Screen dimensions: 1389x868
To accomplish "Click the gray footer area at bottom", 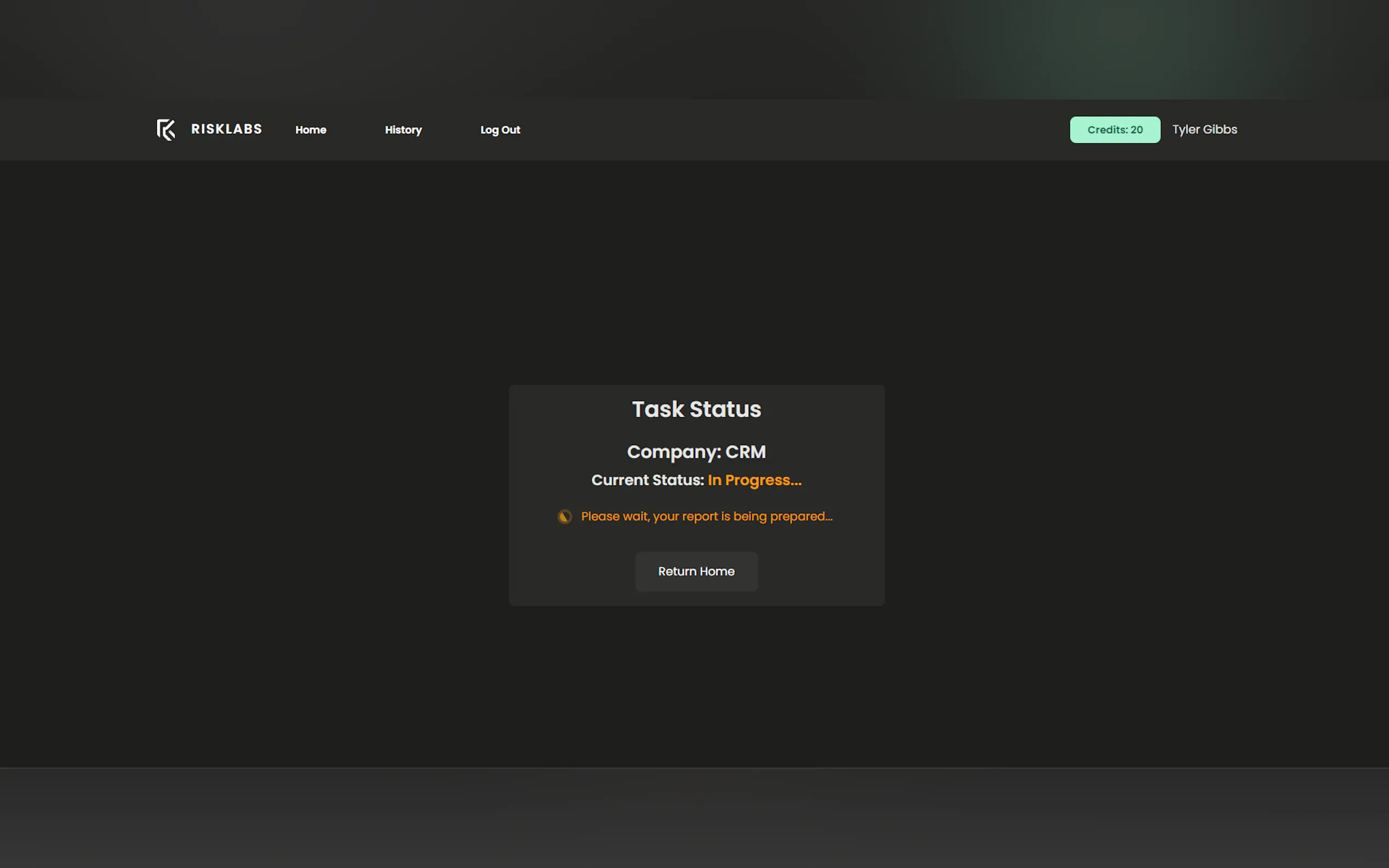I will tap(694, 818).
